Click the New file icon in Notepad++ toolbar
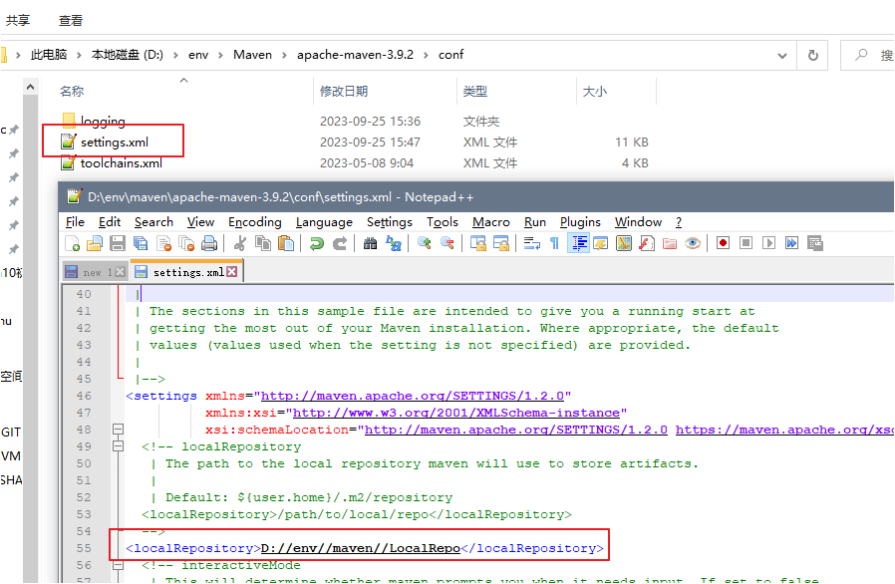Viewport: 895px width, 584px height. [x=72, y=243]
